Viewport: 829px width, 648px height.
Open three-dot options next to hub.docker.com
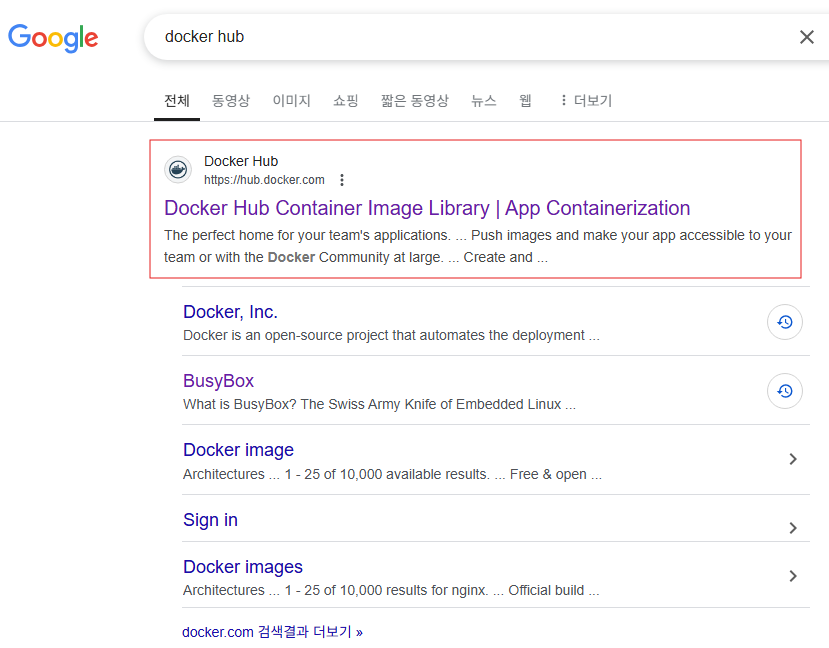pyautogui.click(x=342, y=180)
